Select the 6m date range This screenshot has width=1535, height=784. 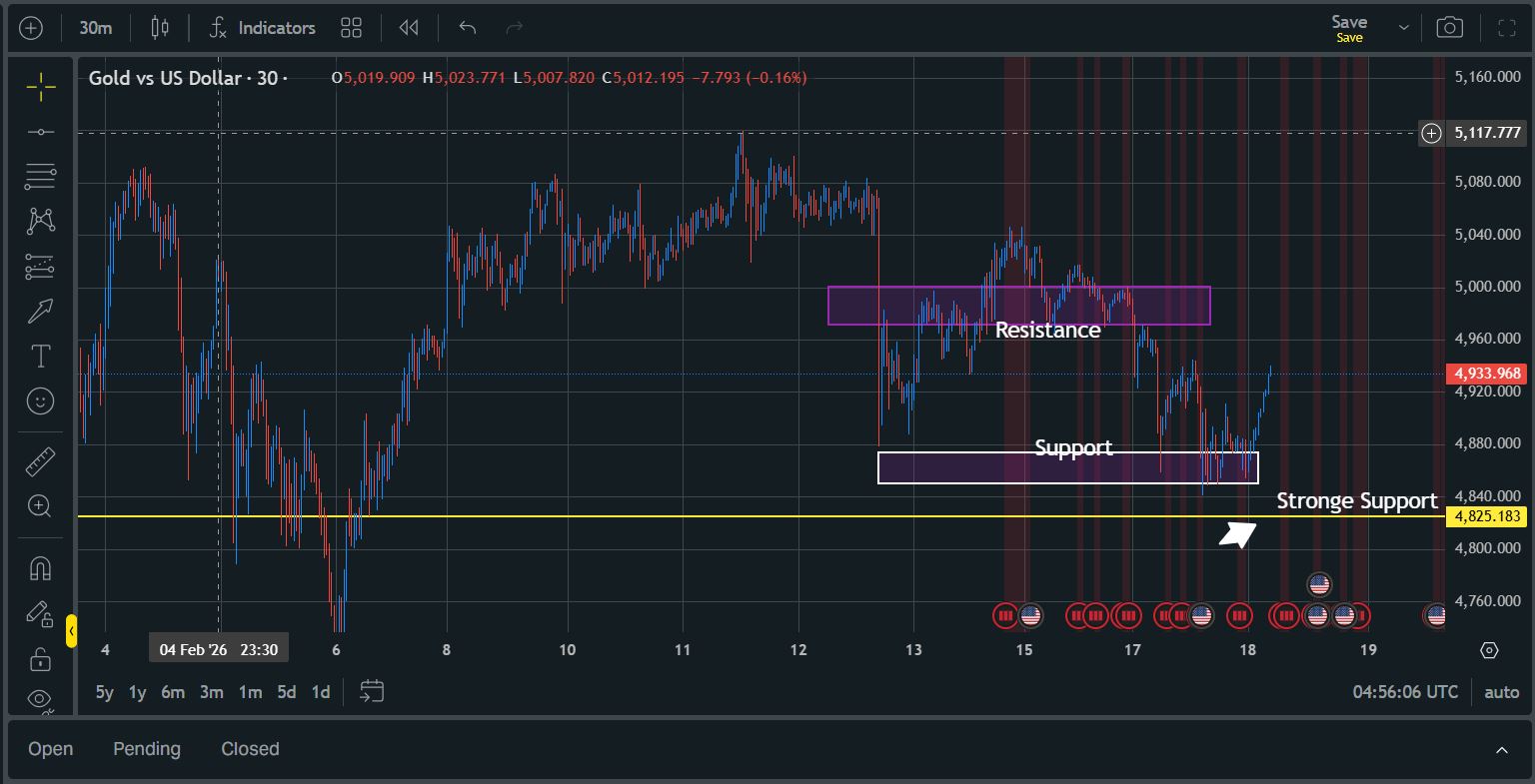point(173,692)
